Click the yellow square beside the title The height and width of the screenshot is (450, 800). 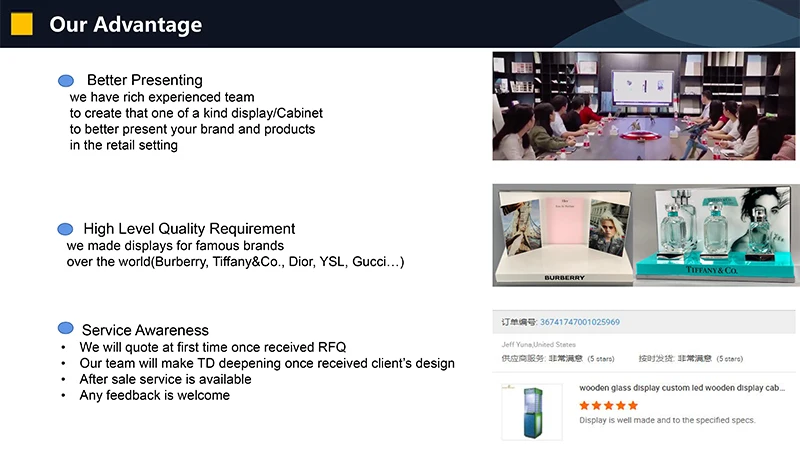[22, 24]
